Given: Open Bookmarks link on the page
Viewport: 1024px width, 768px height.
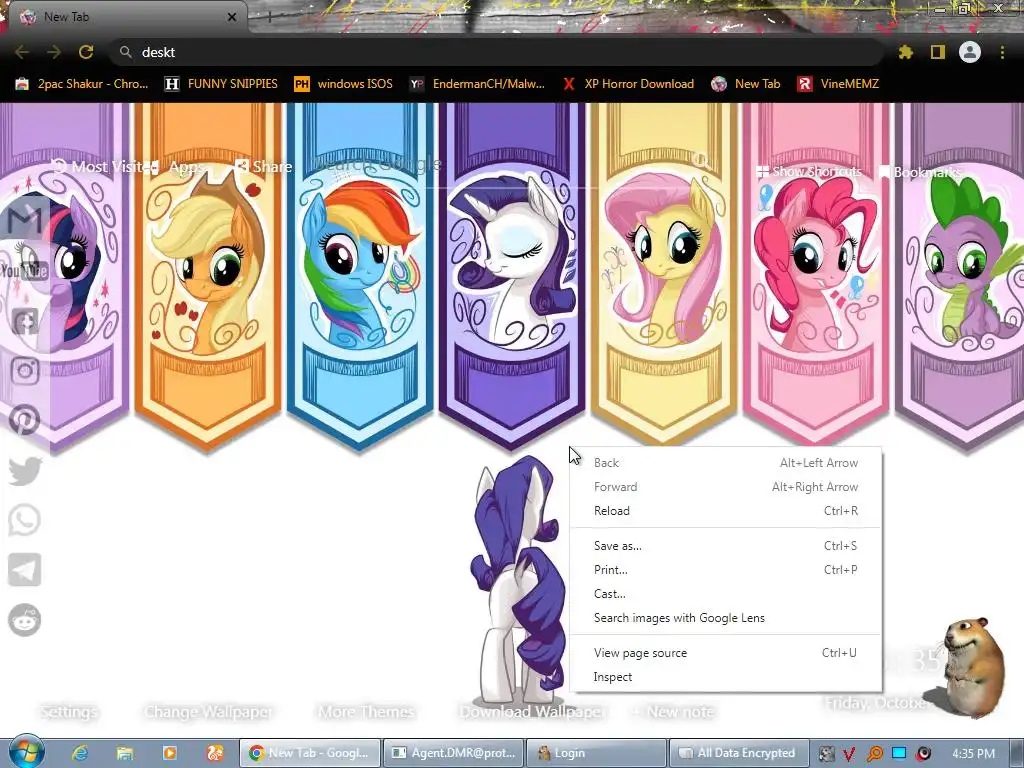Looking at the screenshot, I should 920,172.
